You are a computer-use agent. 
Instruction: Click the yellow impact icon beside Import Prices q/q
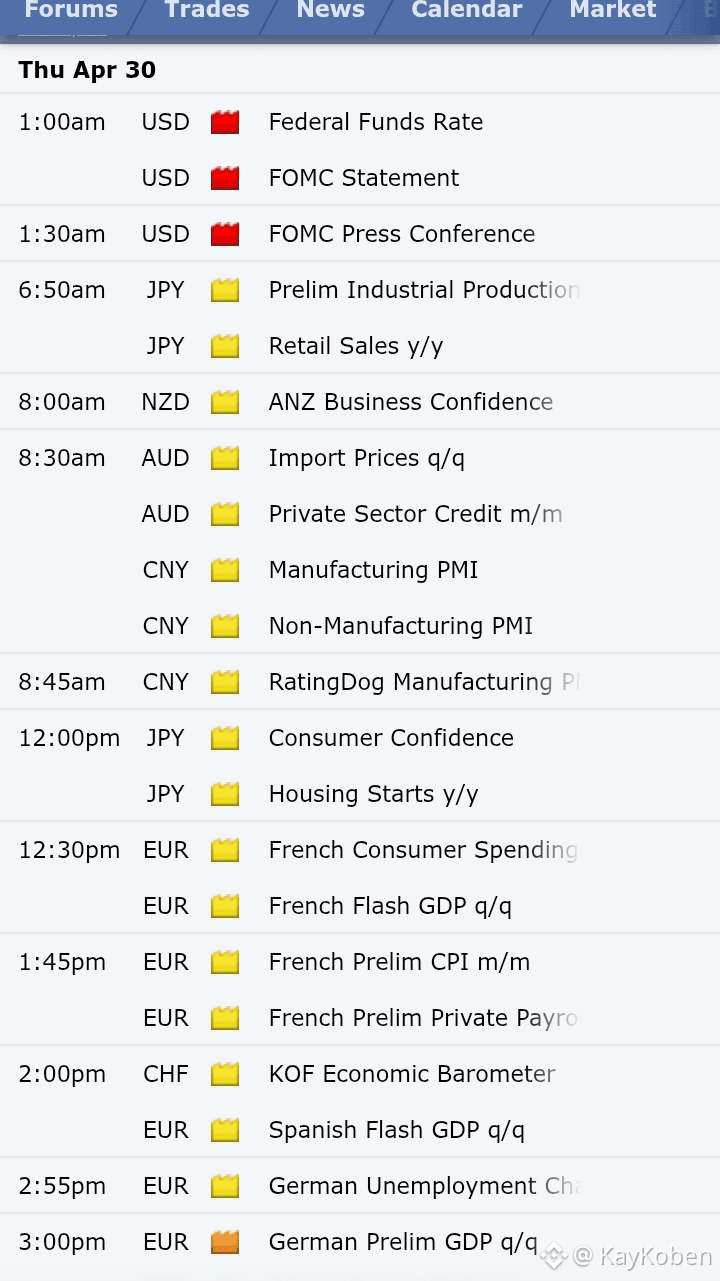pos(225,458)
